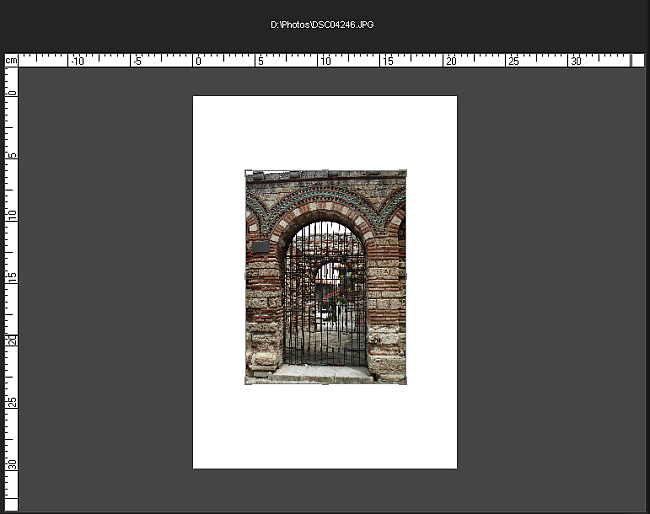This screenshot has width=650, height=514.
Task: Select the arched gate photo in the preview
Action: coord(325,276)
